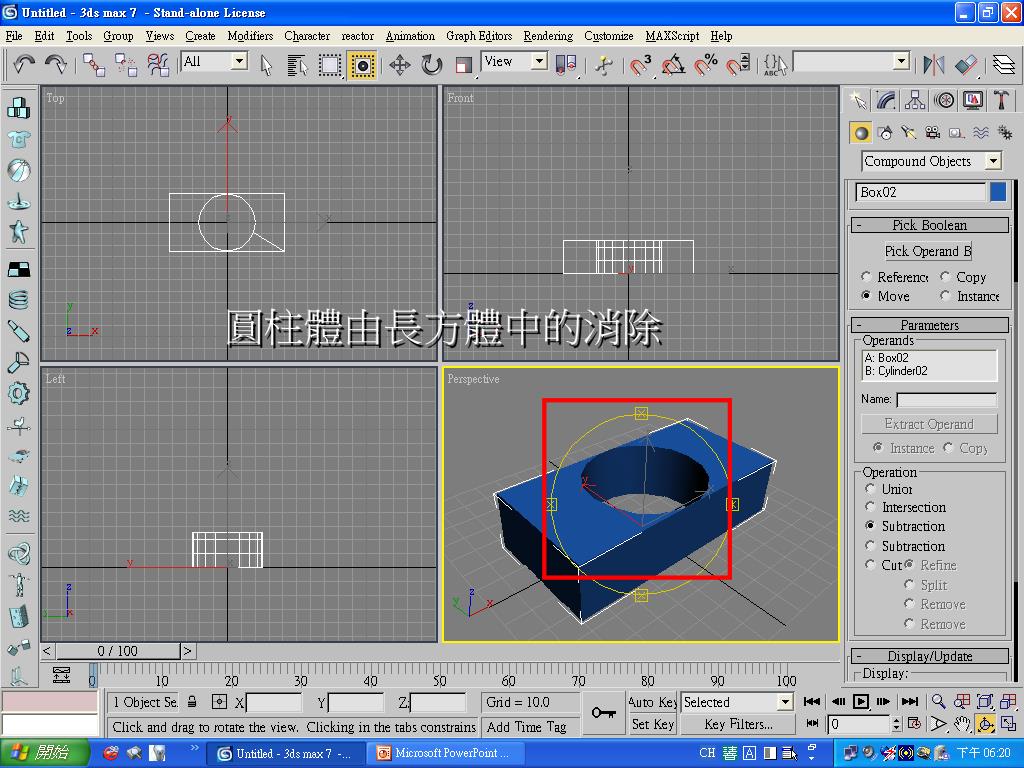Select the Reference radio option
The image size is (1024, 768).
867,276
